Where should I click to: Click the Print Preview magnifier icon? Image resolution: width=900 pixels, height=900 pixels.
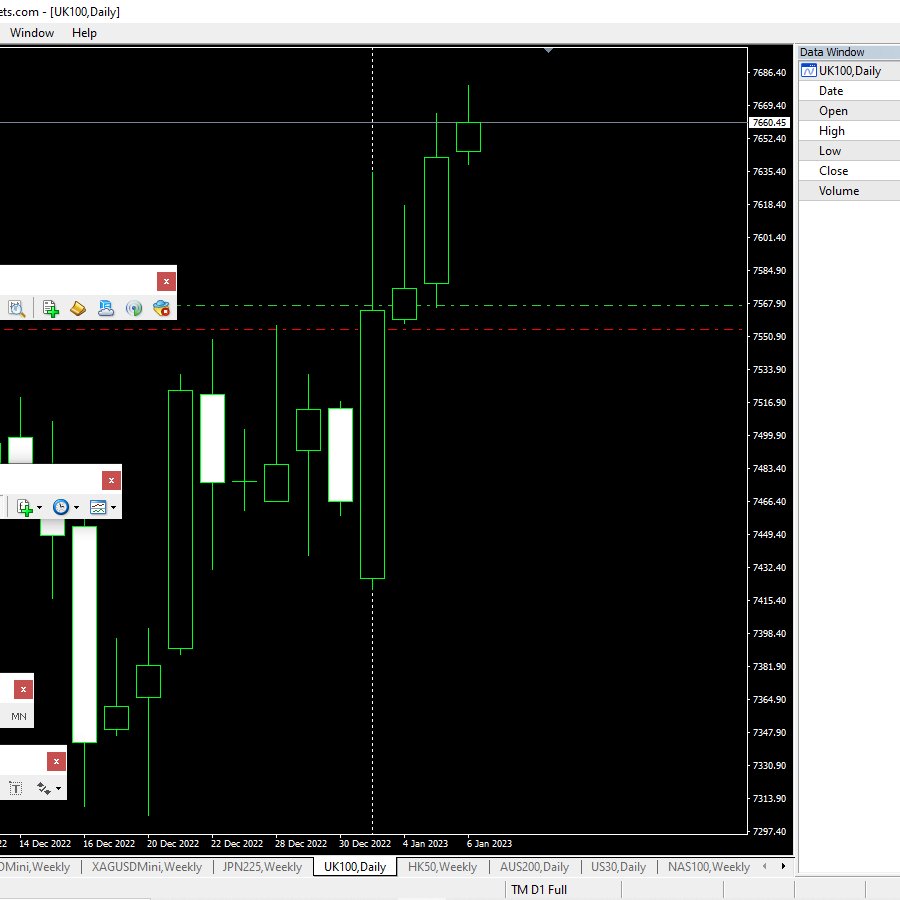click(16, 308)
